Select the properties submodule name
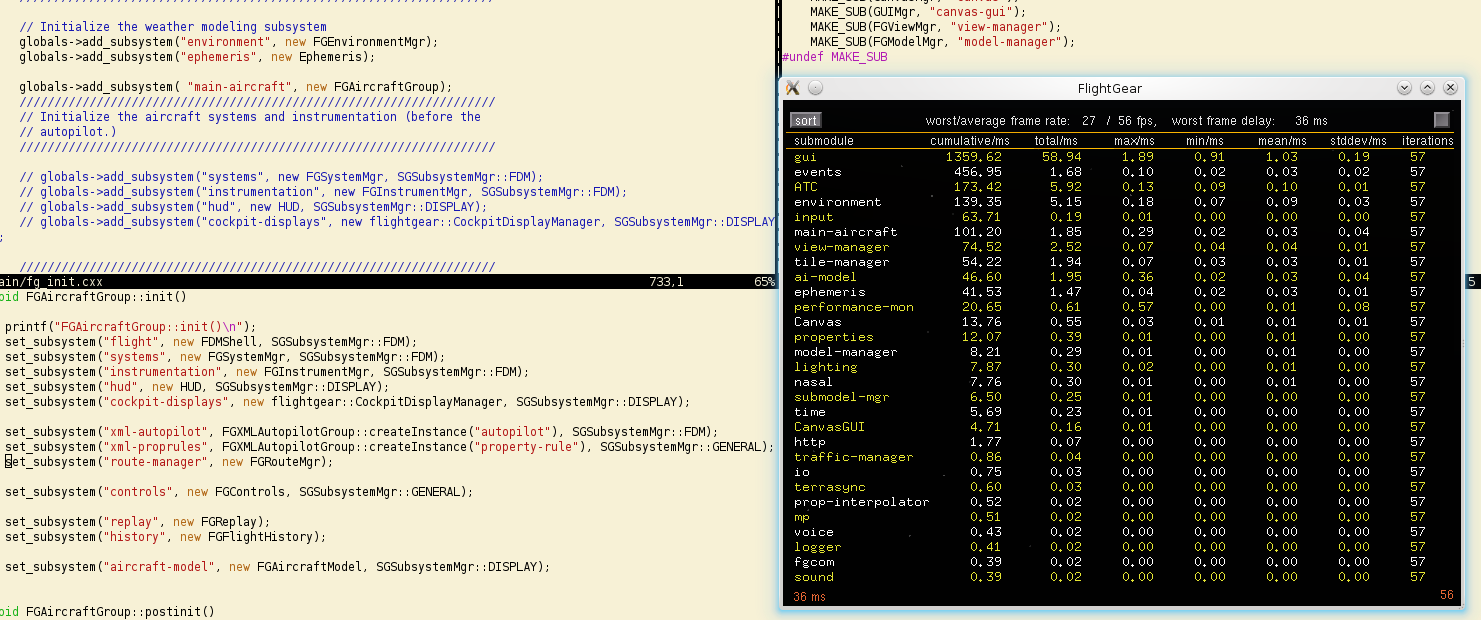The image size is (1481, 620). (834, 337)
